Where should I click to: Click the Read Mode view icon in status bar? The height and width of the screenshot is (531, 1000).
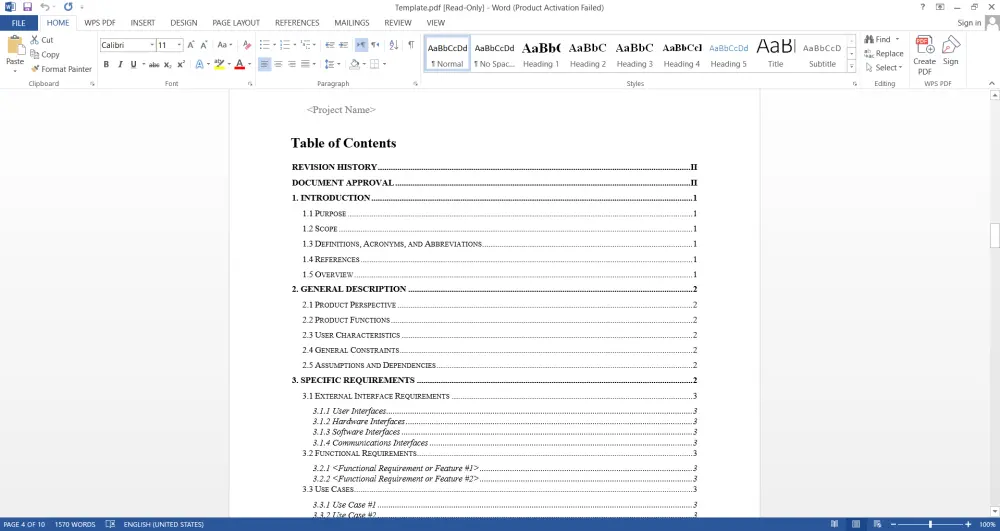(835, 524)
